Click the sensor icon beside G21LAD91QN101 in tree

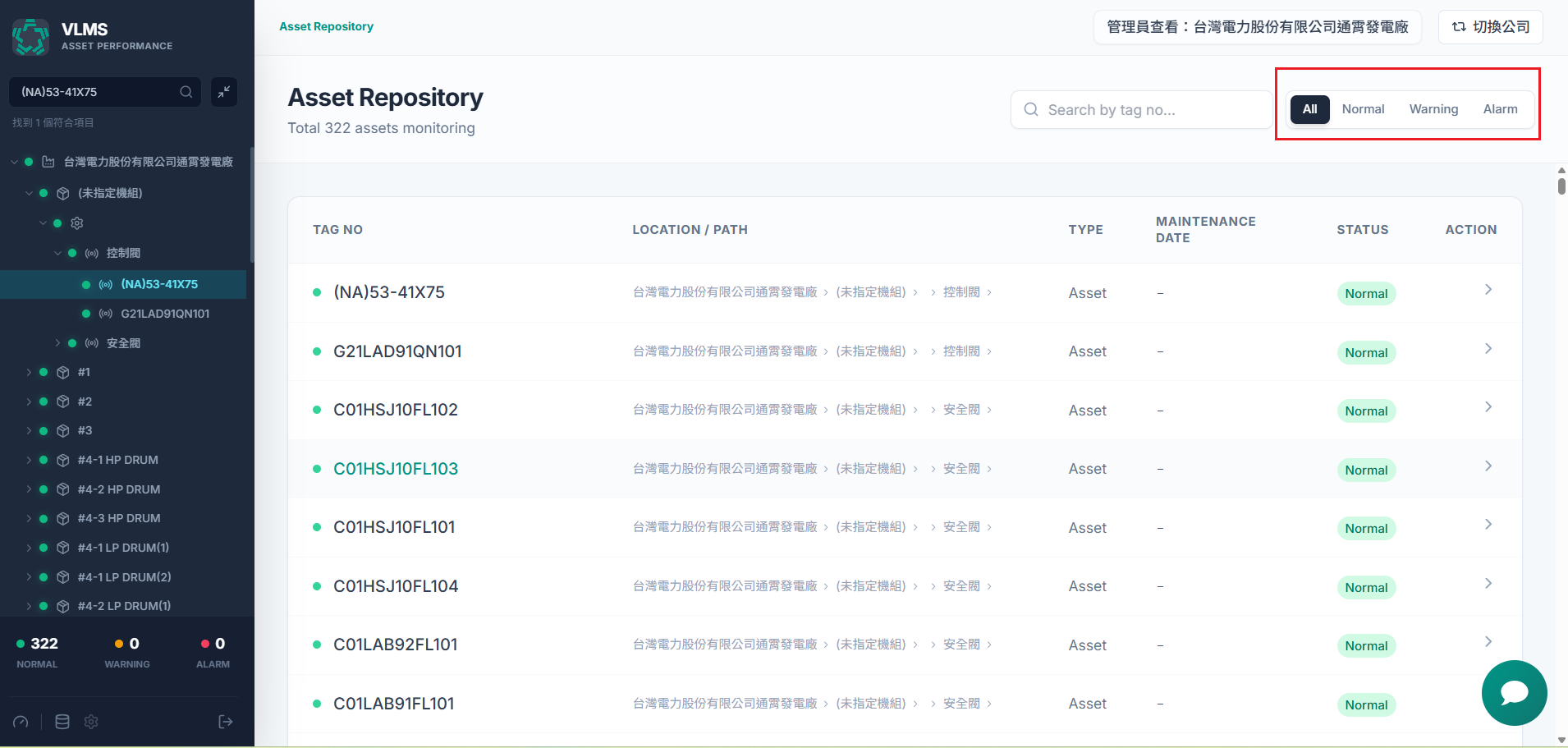click(106, 314)
